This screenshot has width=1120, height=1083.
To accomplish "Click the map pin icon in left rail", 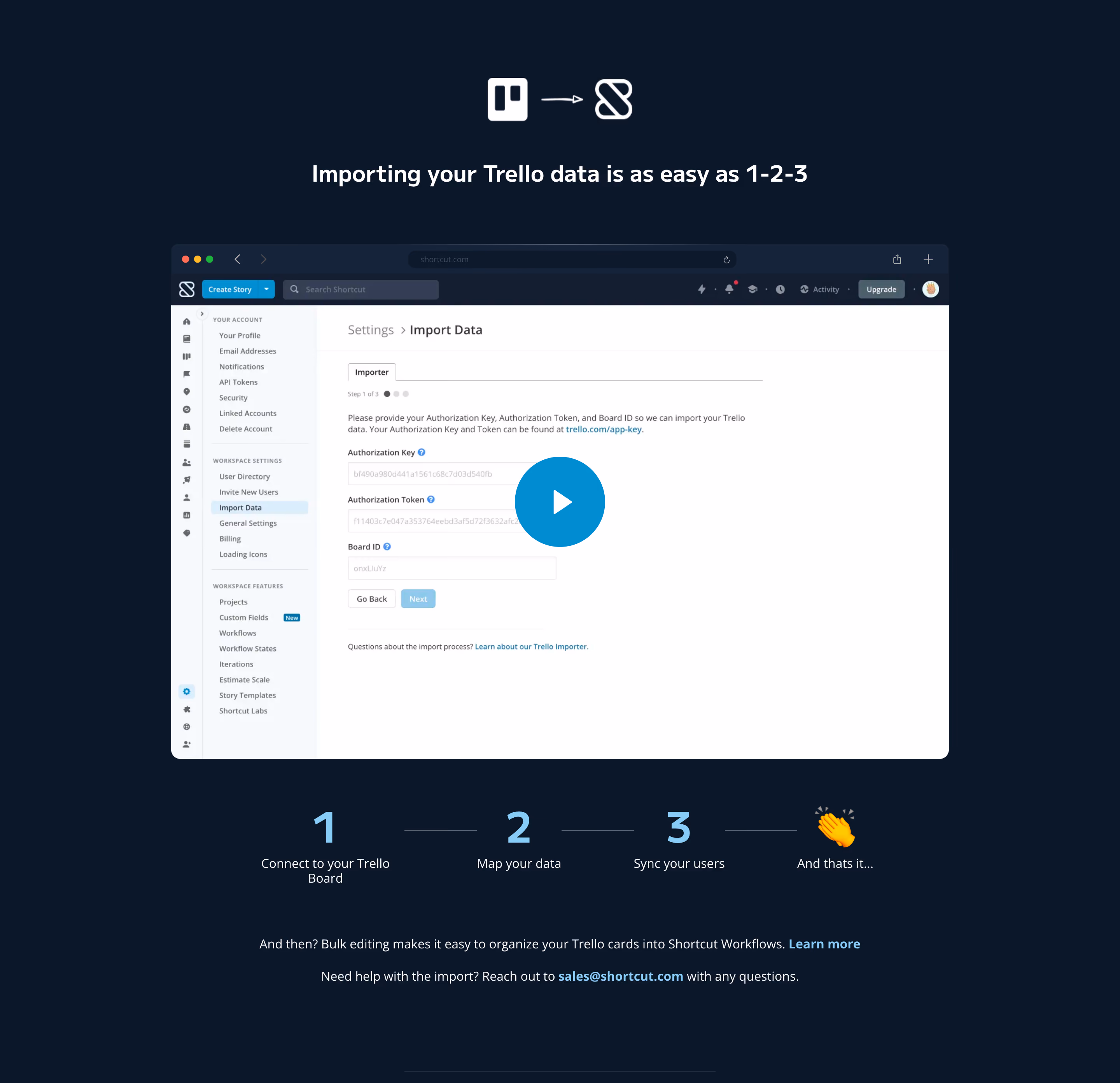I will click(186, 391).
